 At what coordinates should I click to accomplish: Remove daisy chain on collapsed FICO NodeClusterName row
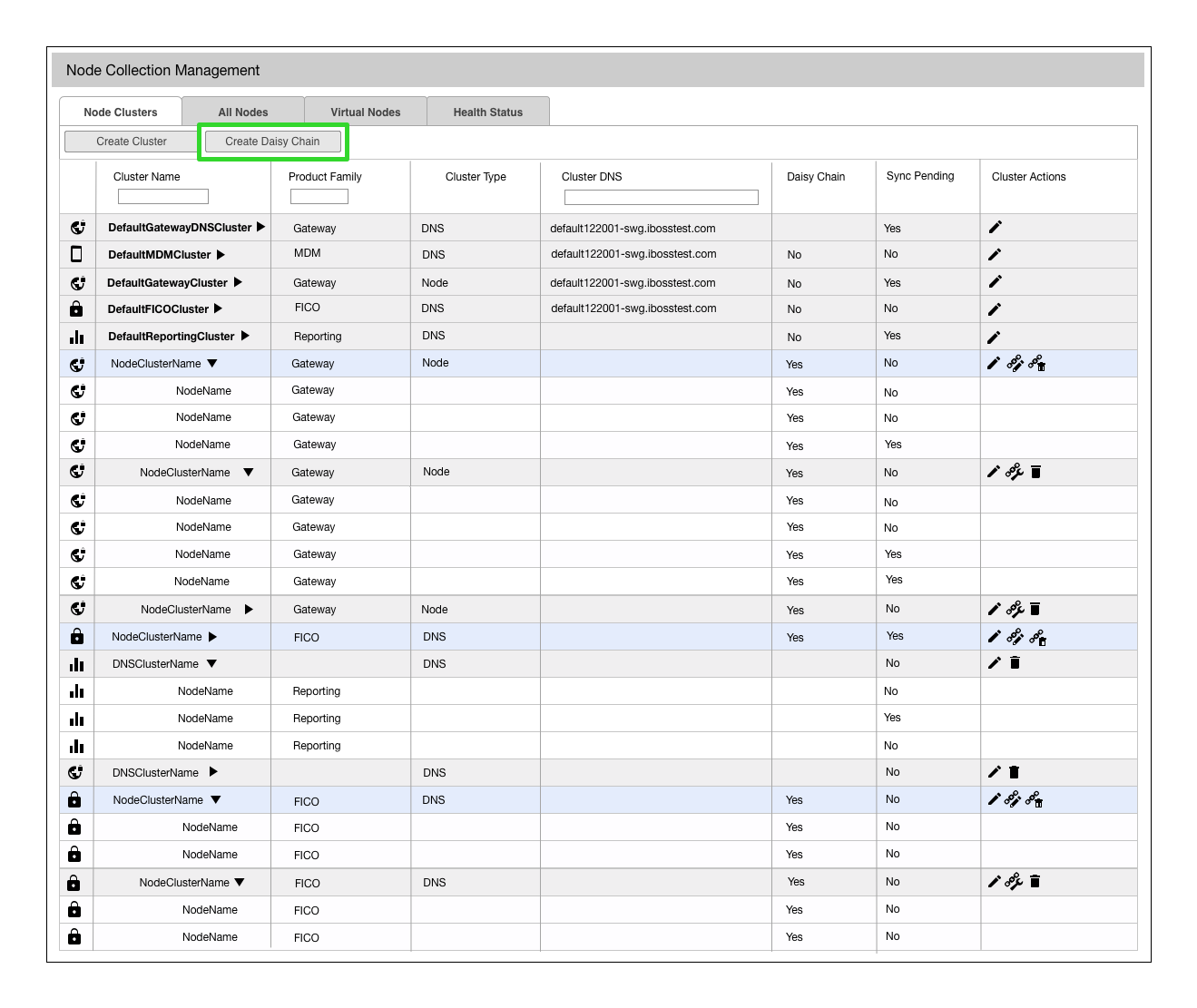tap(1037, 638)
